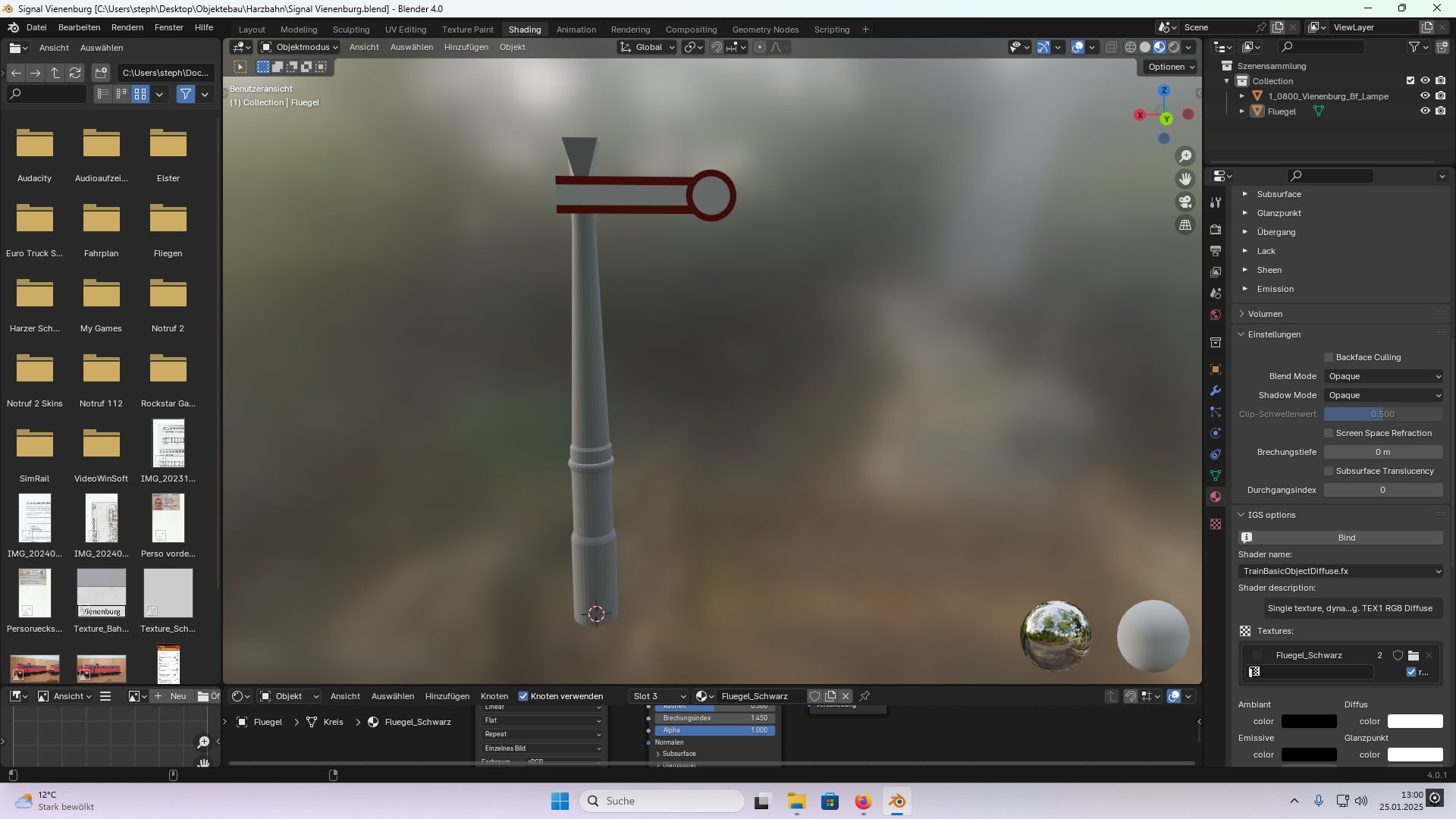Screen dimensions: 1456x819
Task: Open the Rendern menu
Action: click(x=127, y=27)
